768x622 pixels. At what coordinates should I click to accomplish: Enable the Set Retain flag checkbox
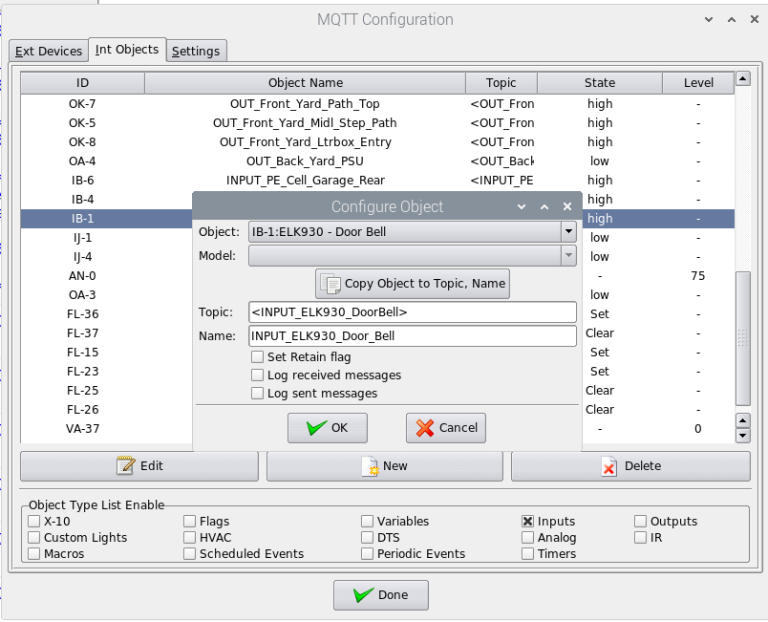point(258,357)
